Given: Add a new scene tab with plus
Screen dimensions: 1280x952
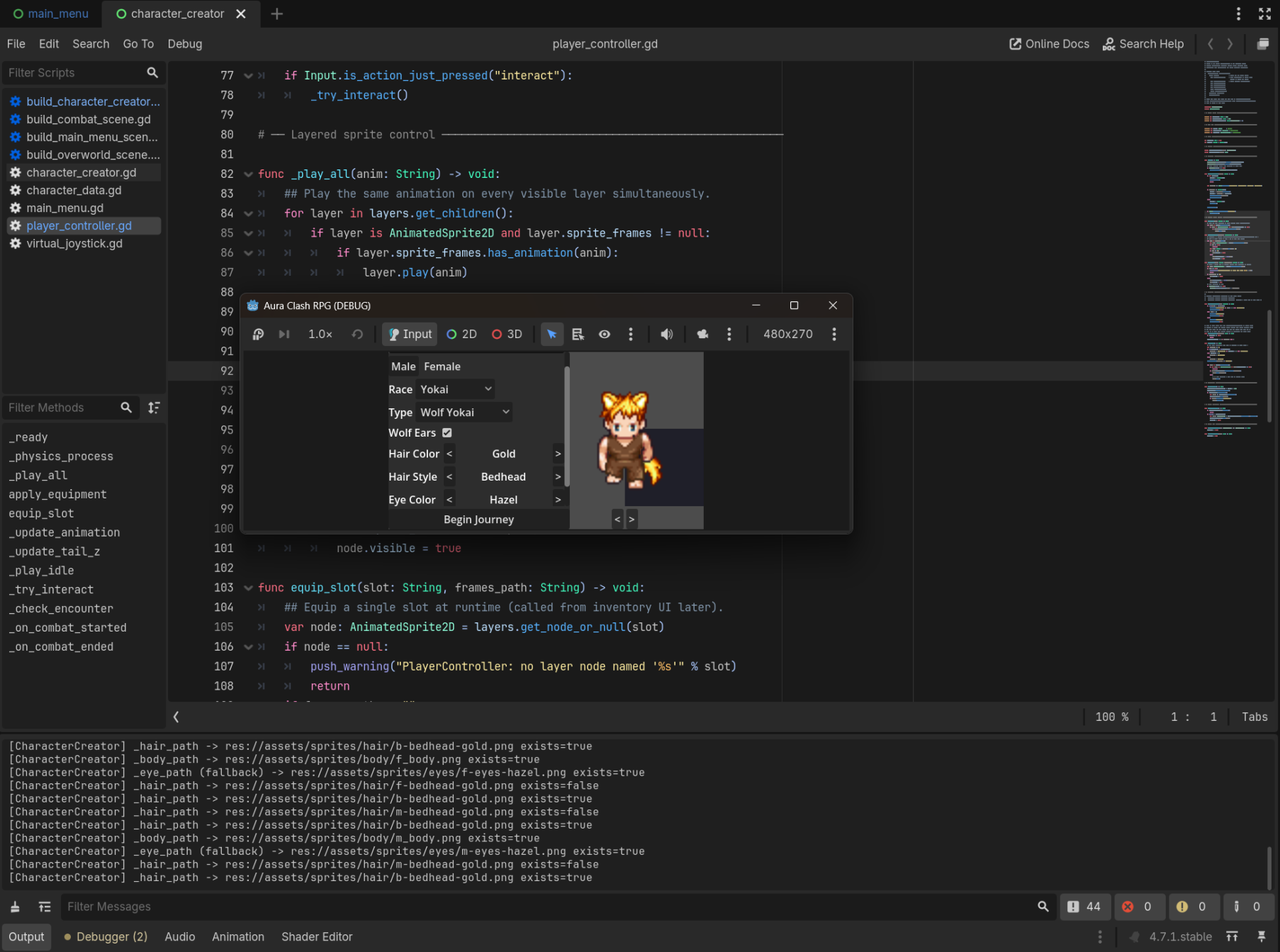Looking at the screenshot, I should tap(277, 13).
